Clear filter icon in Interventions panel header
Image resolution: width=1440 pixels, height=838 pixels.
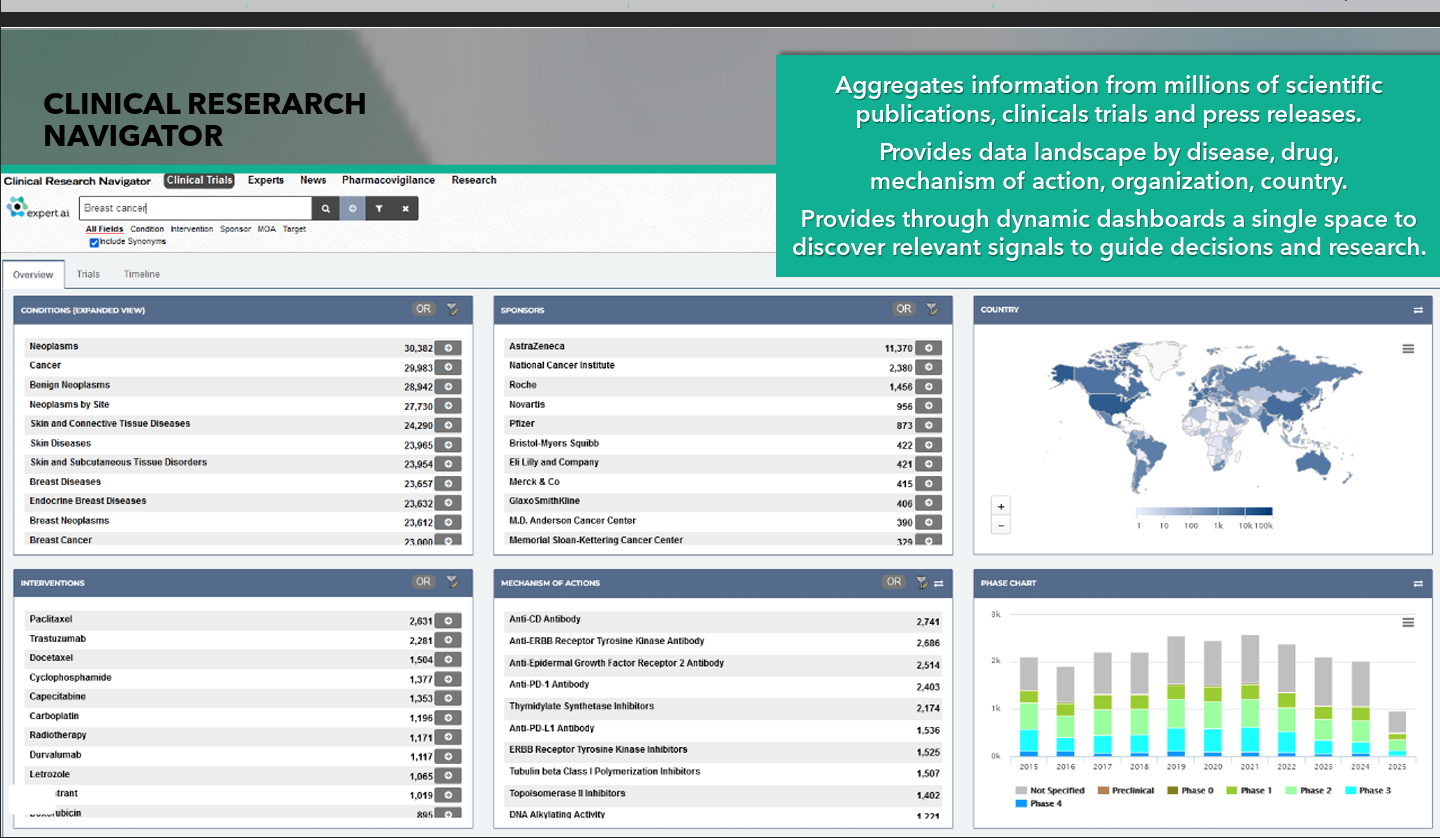452,581
